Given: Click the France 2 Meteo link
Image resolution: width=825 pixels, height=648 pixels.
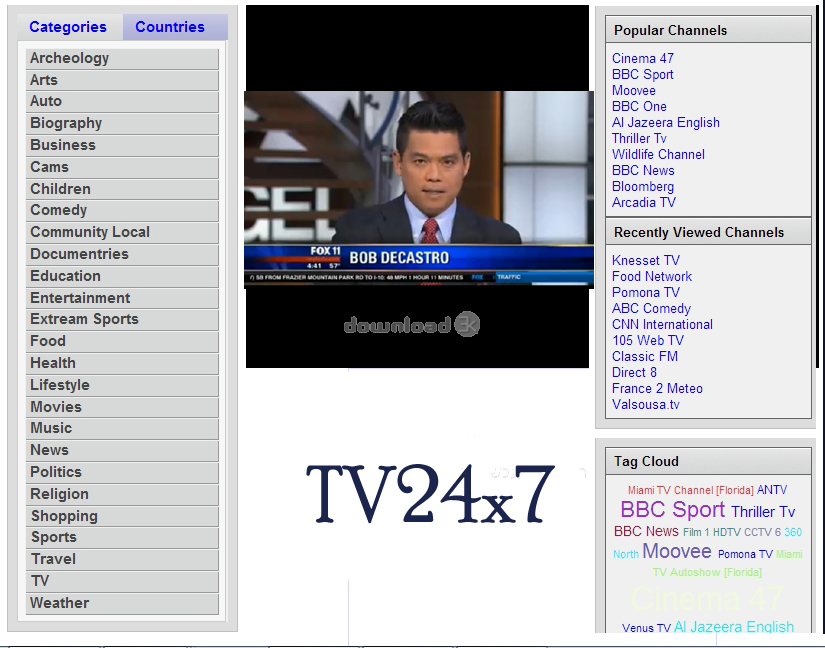Looking at the screenshot, I should click(657, 389).
